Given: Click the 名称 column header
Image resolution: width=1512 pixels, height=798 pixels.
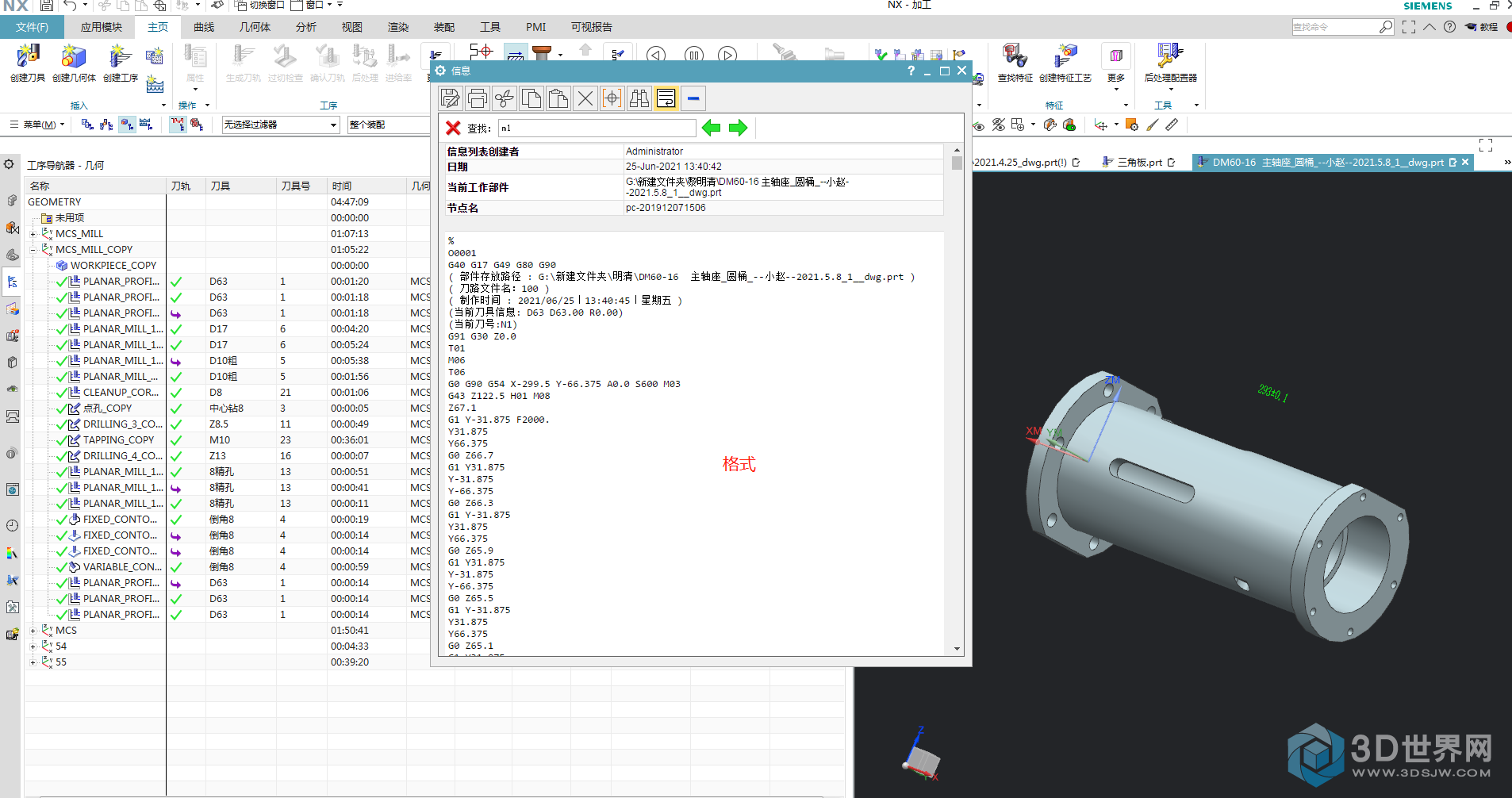Looking at the screenshot, I should click(95, 186).
